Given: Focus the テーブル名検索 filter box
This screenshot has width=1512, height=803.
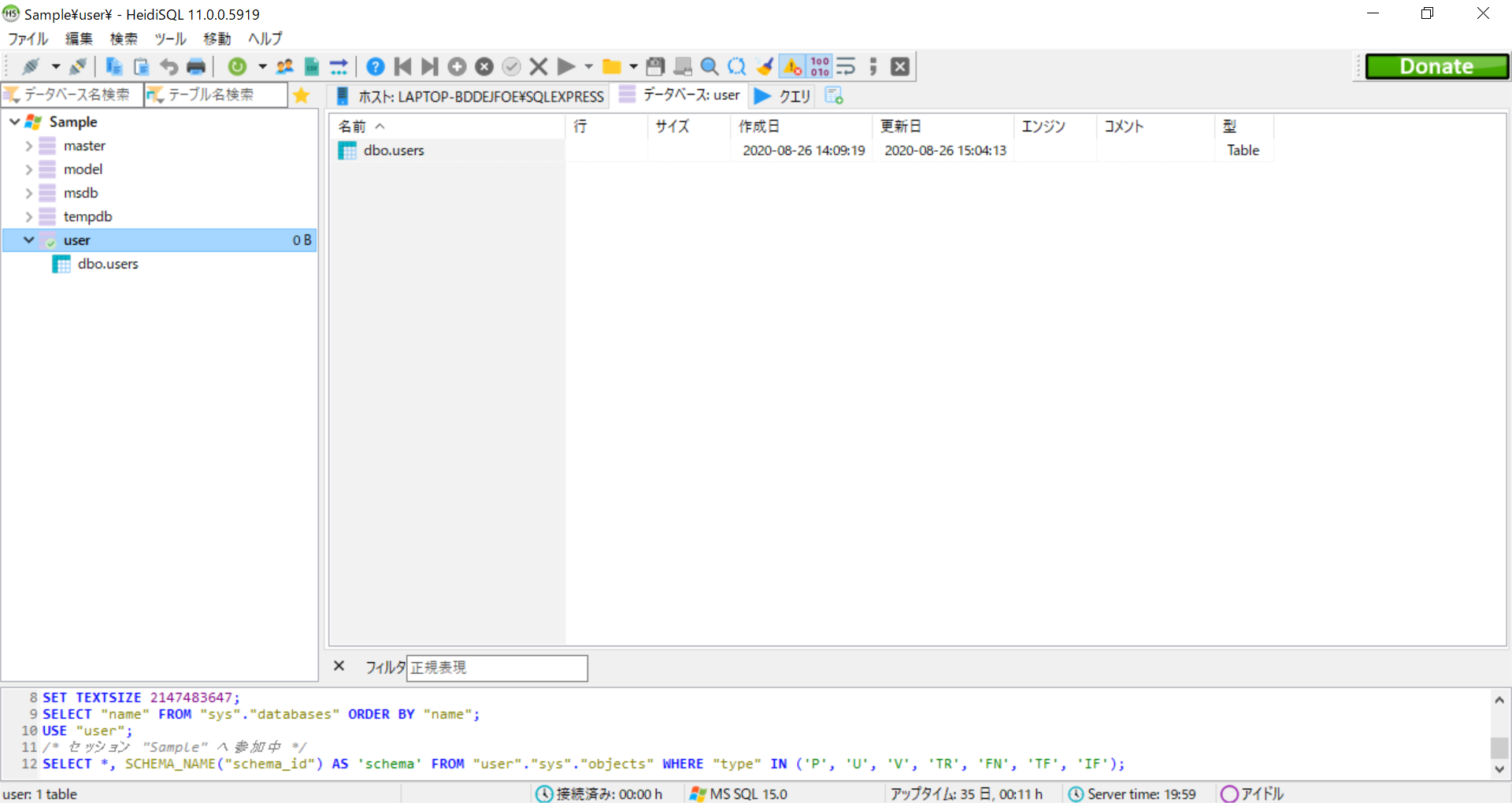Looking at the screenshot, I should pyautogui.click(x=216, y=95).
